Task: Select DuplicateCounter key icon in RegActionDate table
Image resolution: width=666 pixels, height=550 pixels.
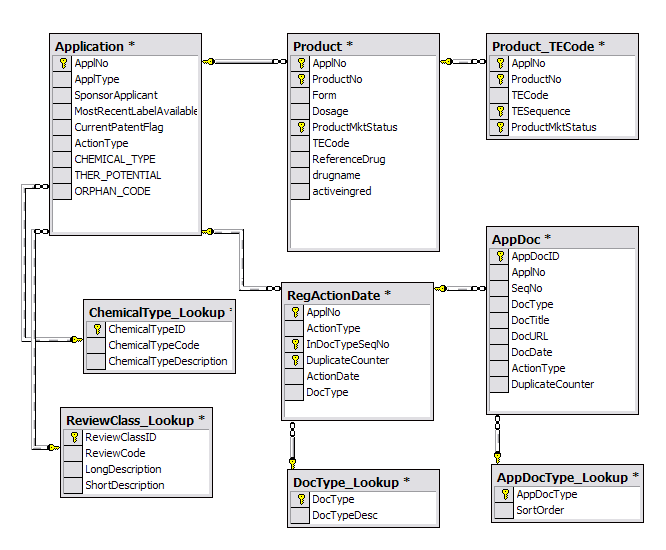Action: click(294, 360)
